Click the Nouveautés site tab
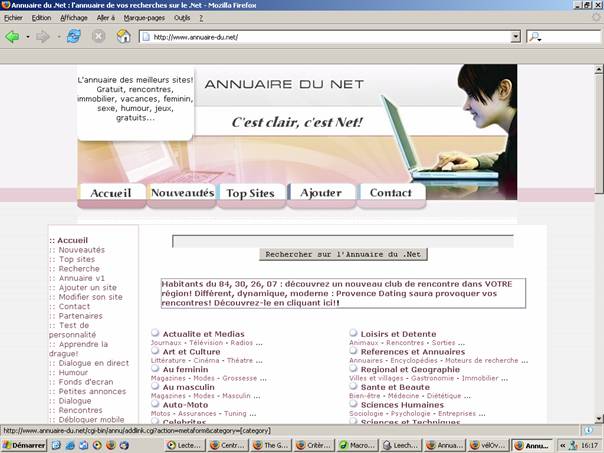 click(182, 195)
